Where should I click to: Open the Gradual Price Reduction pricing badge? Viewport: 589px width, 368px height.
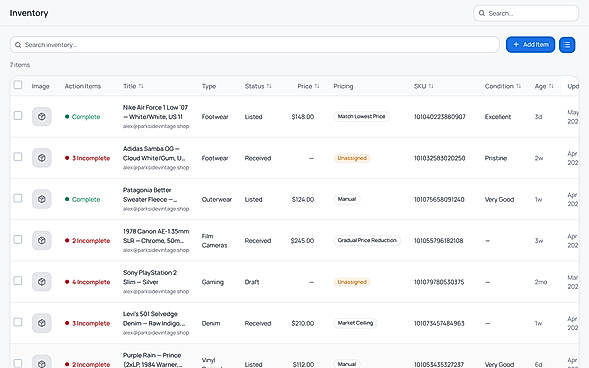tap(367, 240)
